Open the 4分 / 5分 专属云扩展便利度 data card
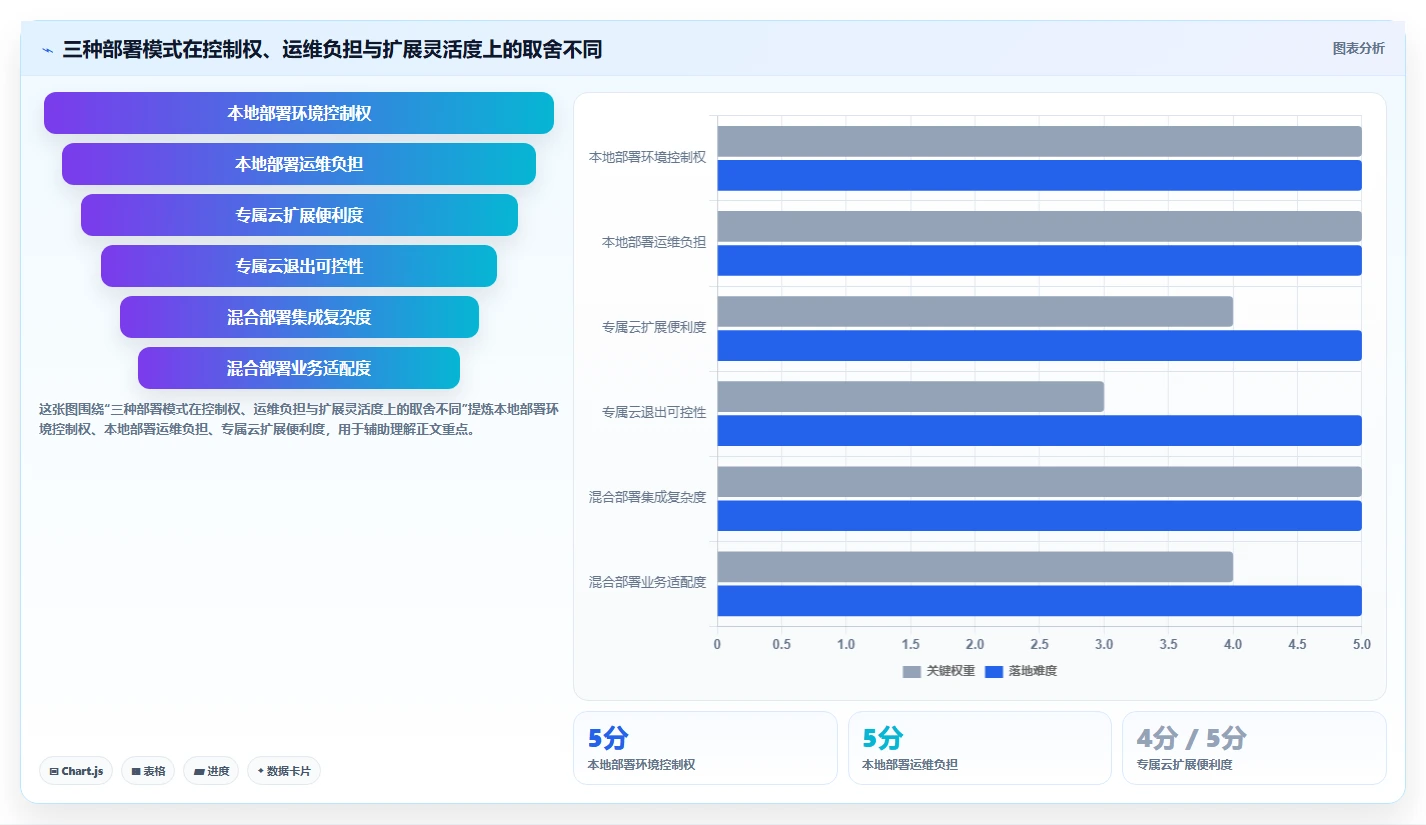Screen dimensions: 1426x825 pos(1254,748)
